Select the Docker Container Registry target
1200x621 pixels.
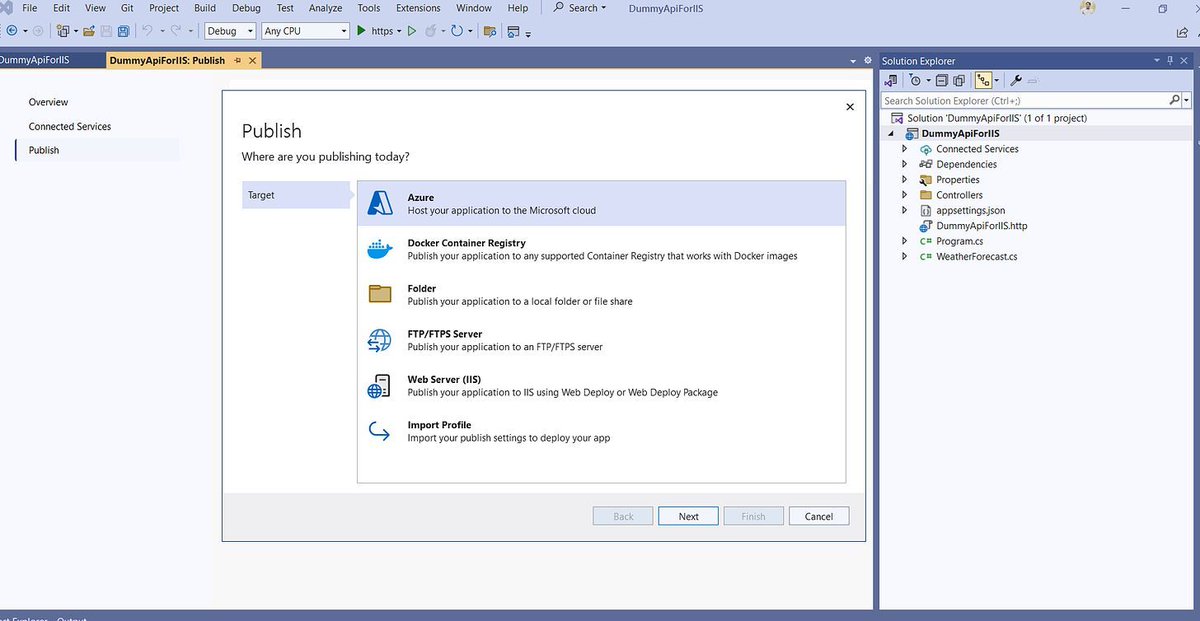(602, 250)
